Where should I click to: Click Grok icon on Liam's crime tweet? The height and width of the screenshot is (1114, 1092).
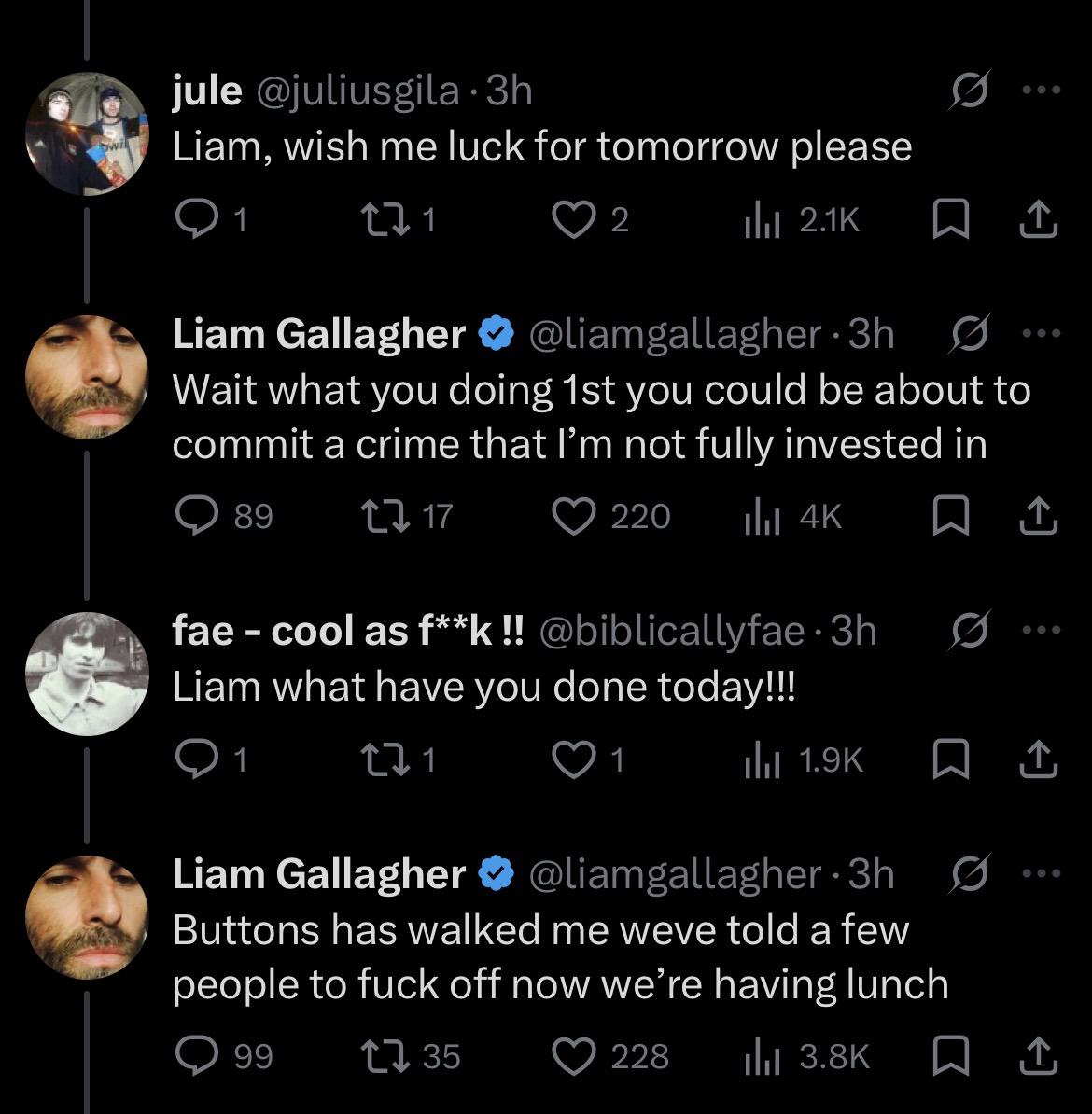pos(967,334)
